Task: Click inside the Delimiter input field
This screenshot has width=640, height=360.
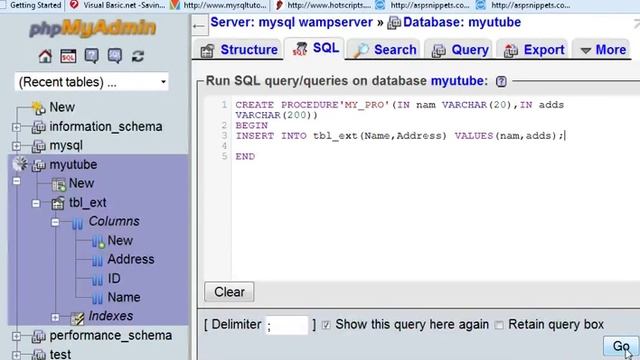Action: [x=287, y=325]
